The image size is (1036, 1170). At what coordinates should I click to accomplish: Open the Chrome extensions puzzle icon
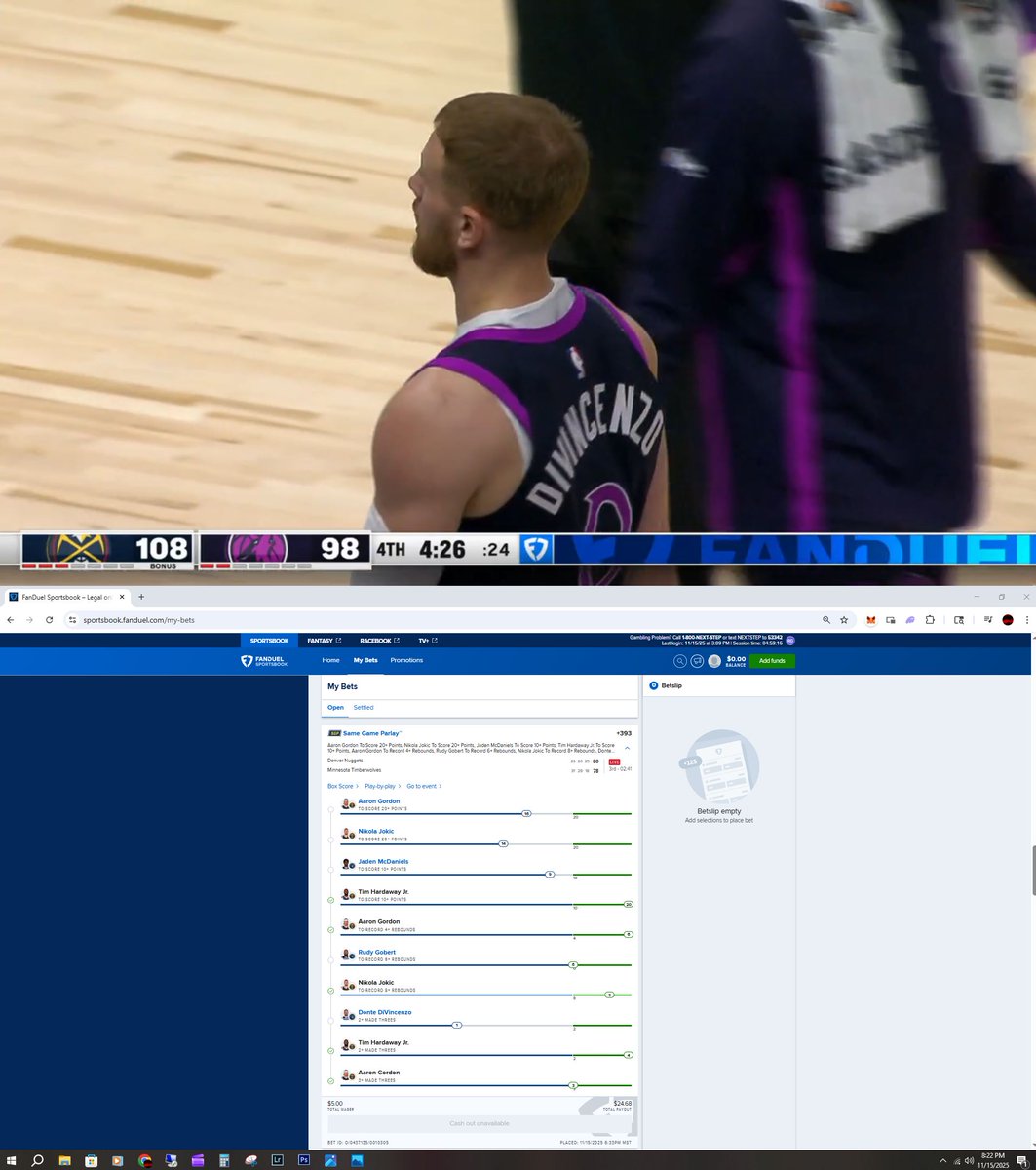930,619
